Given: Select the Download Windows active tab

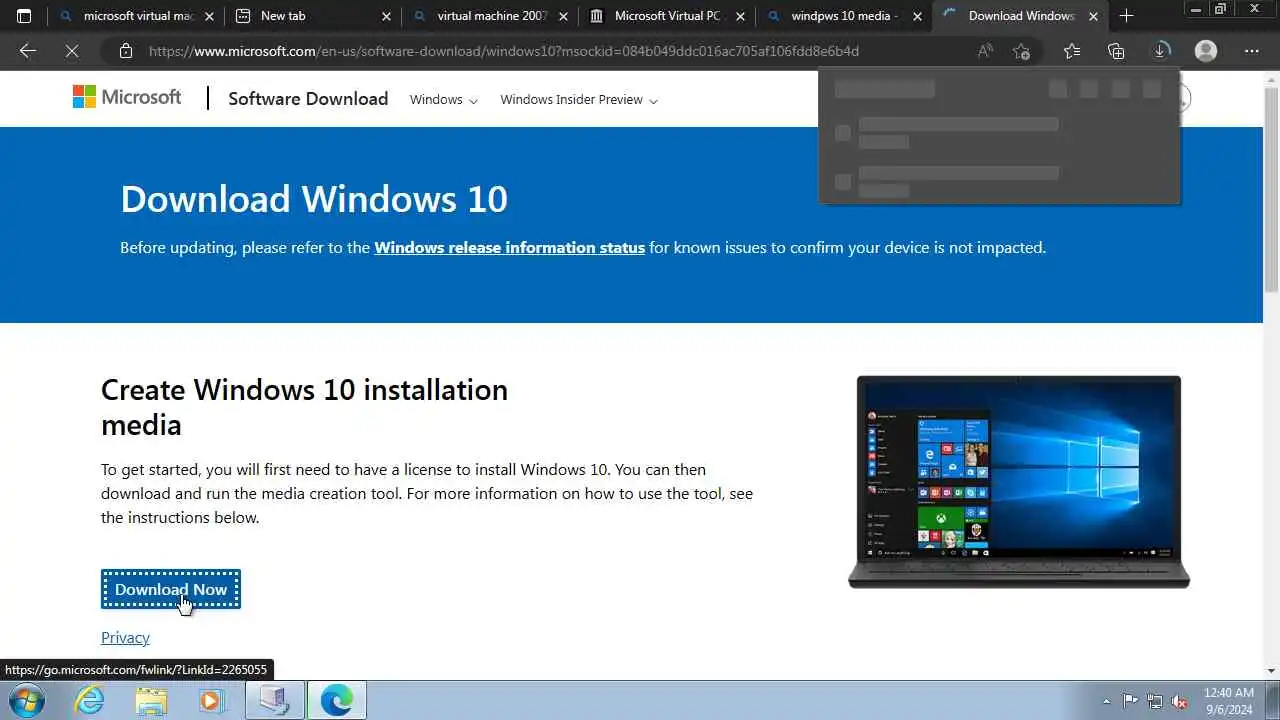Looking at the screenshot, I should pyautogui.click(x=1020, y=16).
